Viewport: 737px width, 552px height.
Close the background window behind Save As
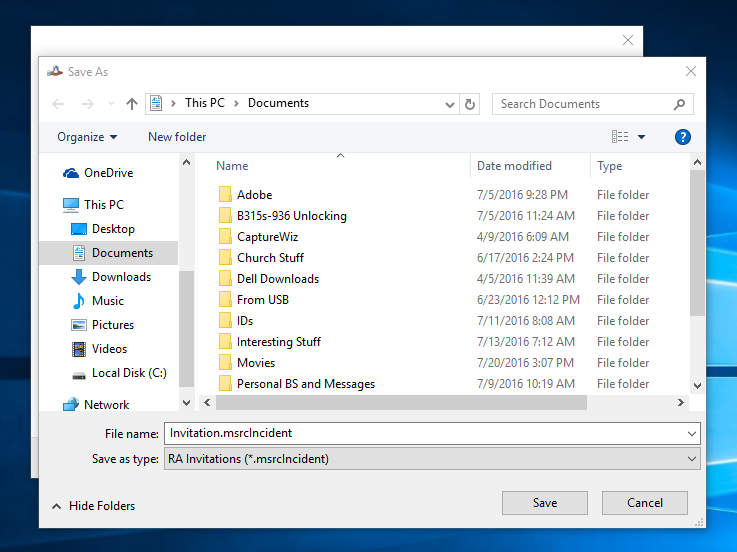pos(627,40)
